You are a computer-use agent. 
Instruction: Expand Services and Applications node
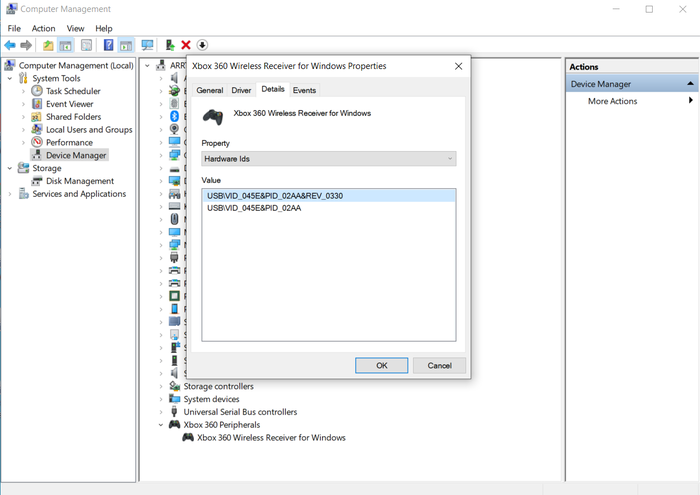(10, 194)
